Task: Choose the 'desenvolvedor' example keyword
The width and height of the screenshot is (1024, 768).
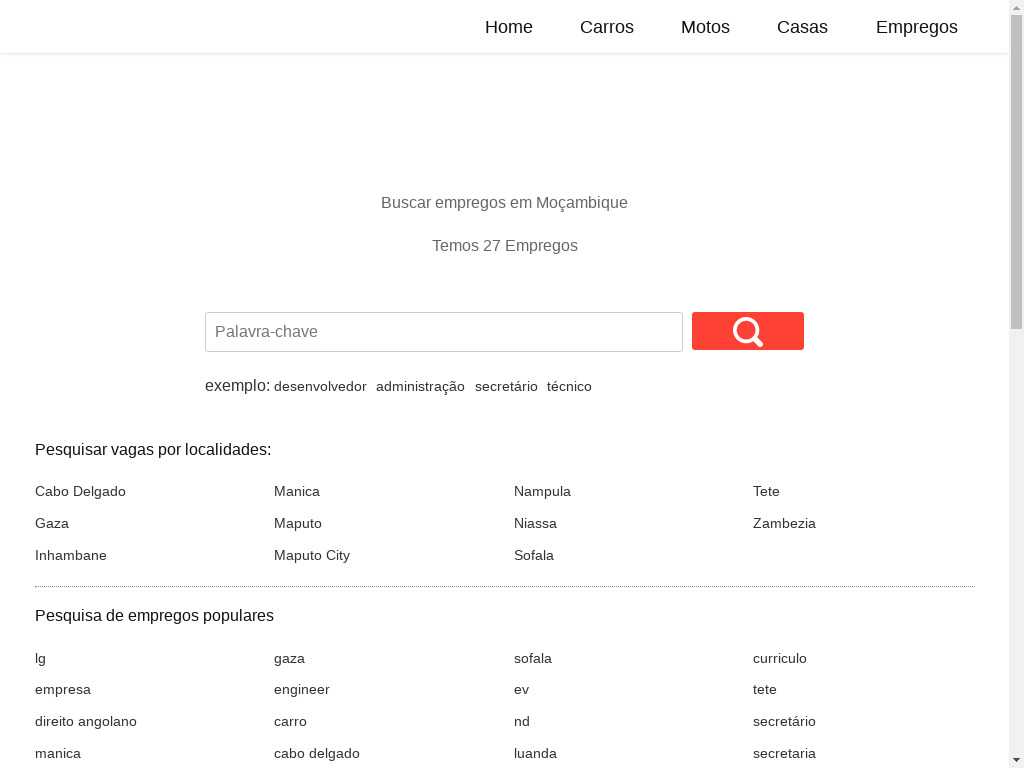Action: pos(320,387)
